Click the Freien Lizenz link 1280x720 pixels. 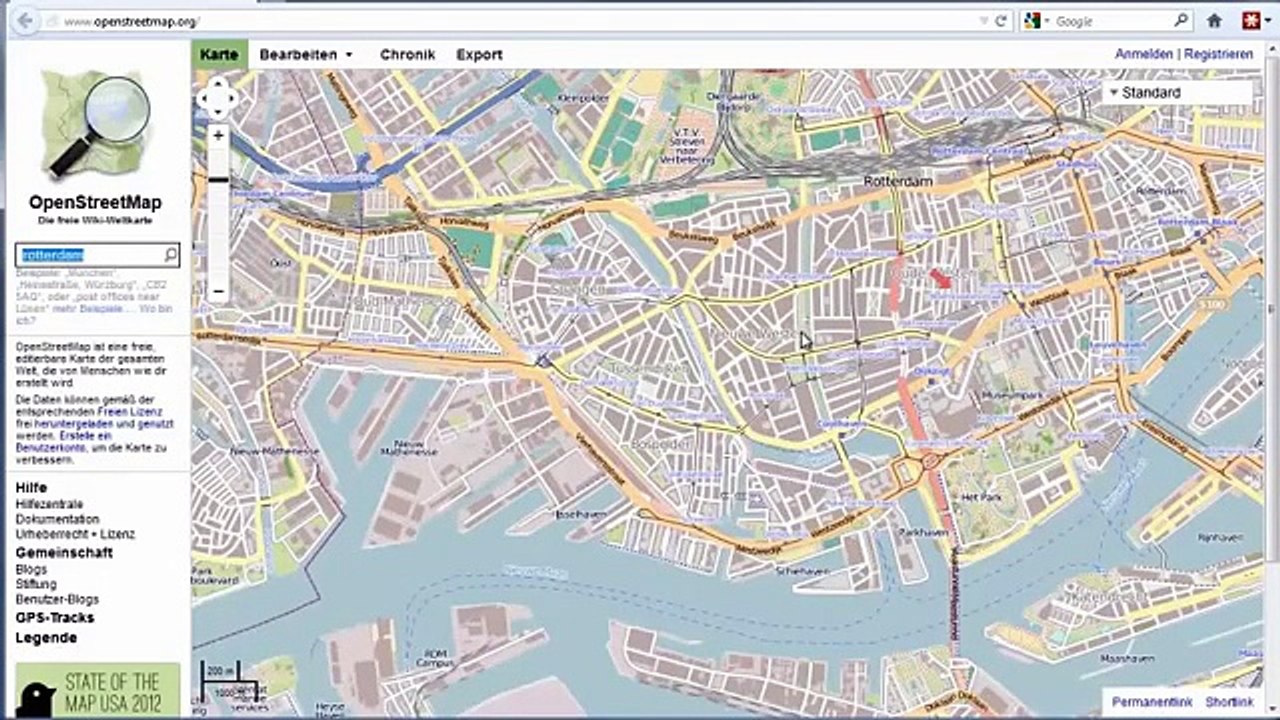pyautogui.click(x=131, y=412)
